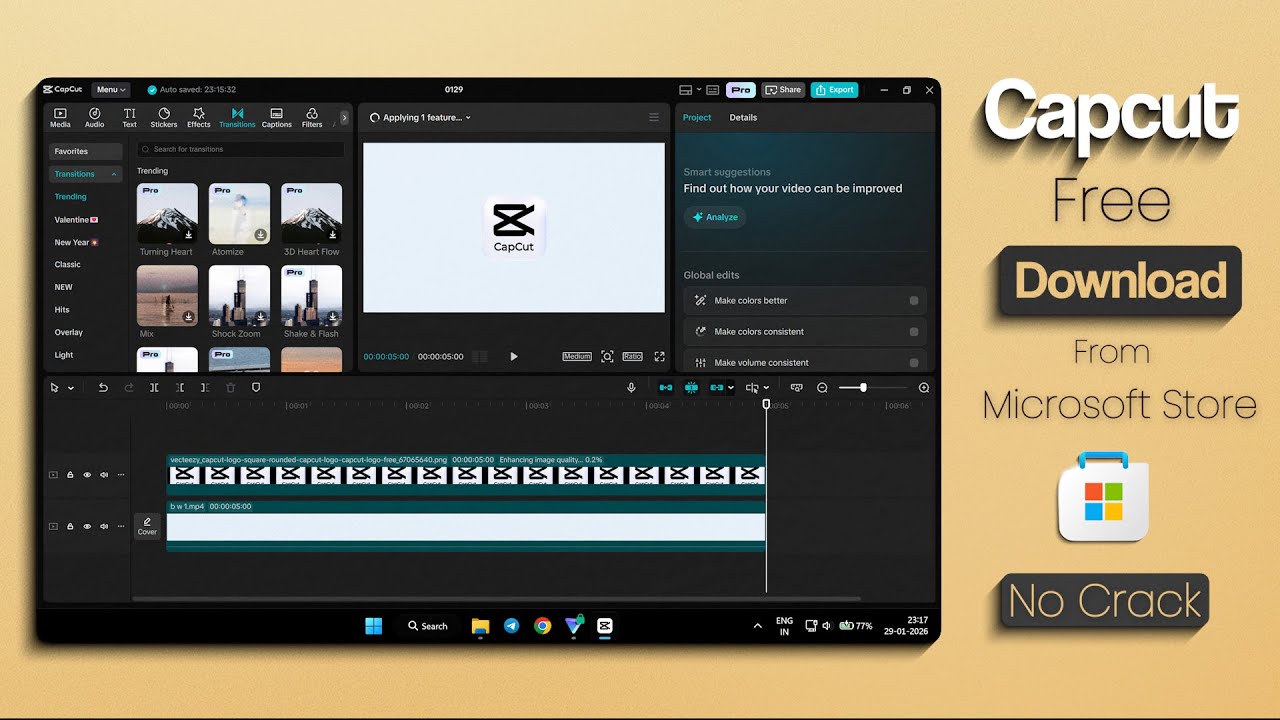Open Chrome from the Windows taskbar

[543, 626]
